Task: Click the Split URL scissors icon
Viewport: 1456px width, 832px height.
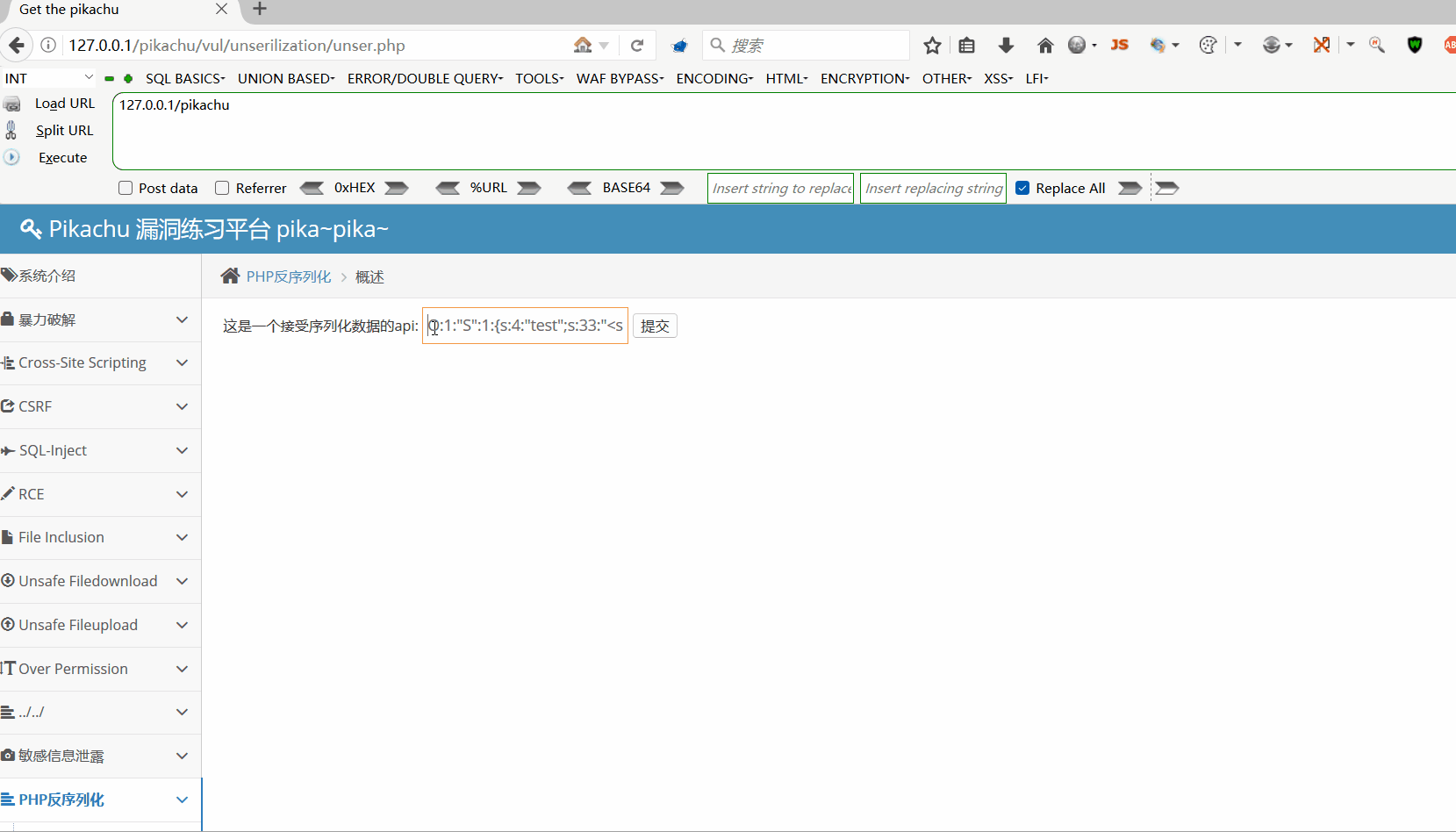Action: [x=11, y=130]
